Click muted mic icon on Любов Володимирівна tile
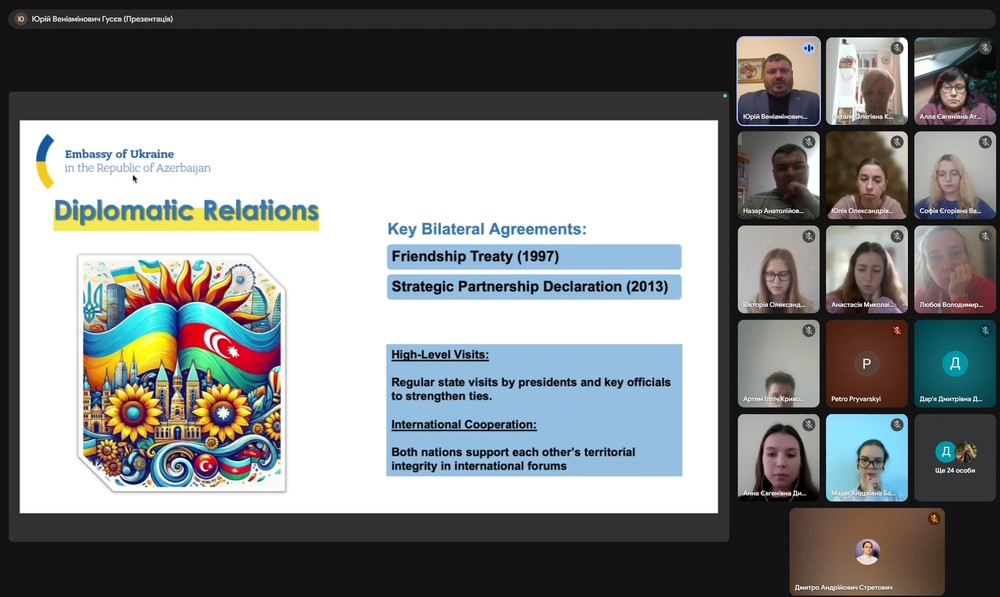Screen dimensions: 1000x597 (985, 237)
